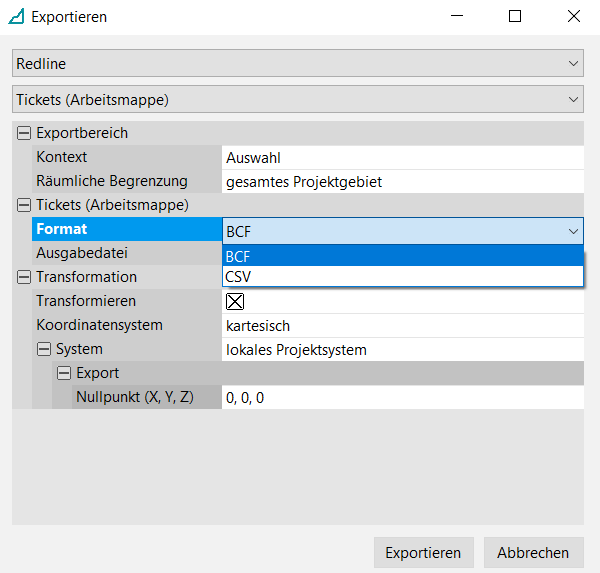Toggle the Transformieren checkbox
This screenshot has height=573, width=600.
point(236,301)
